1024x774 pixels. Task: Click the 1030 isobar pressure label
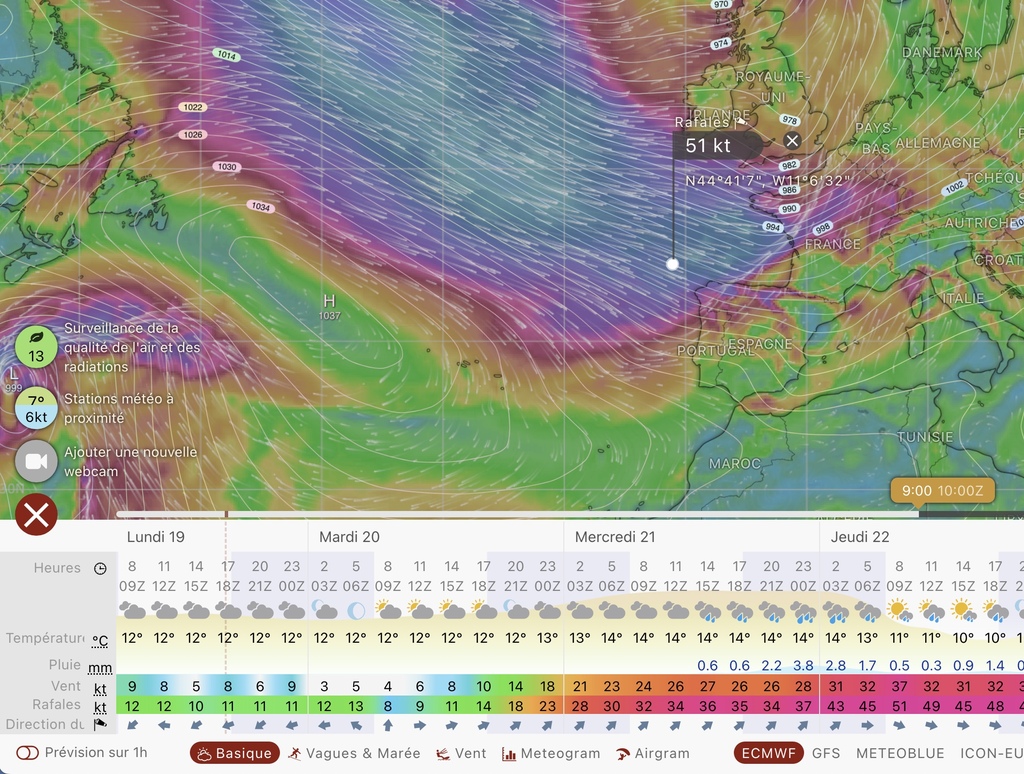click(227, 167)
